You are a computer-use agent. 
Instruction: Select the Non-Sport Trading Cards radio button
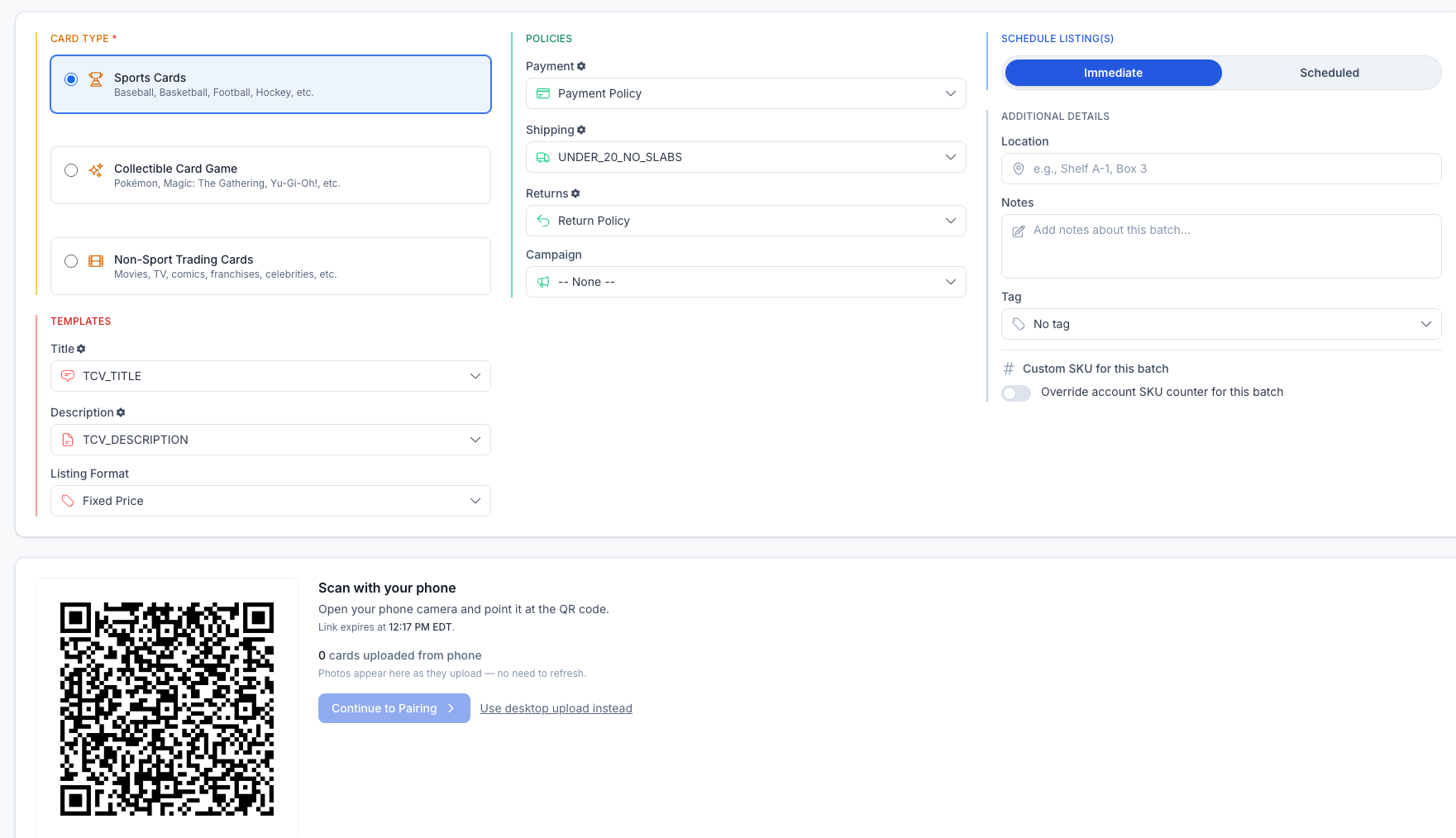coord(71,261)
